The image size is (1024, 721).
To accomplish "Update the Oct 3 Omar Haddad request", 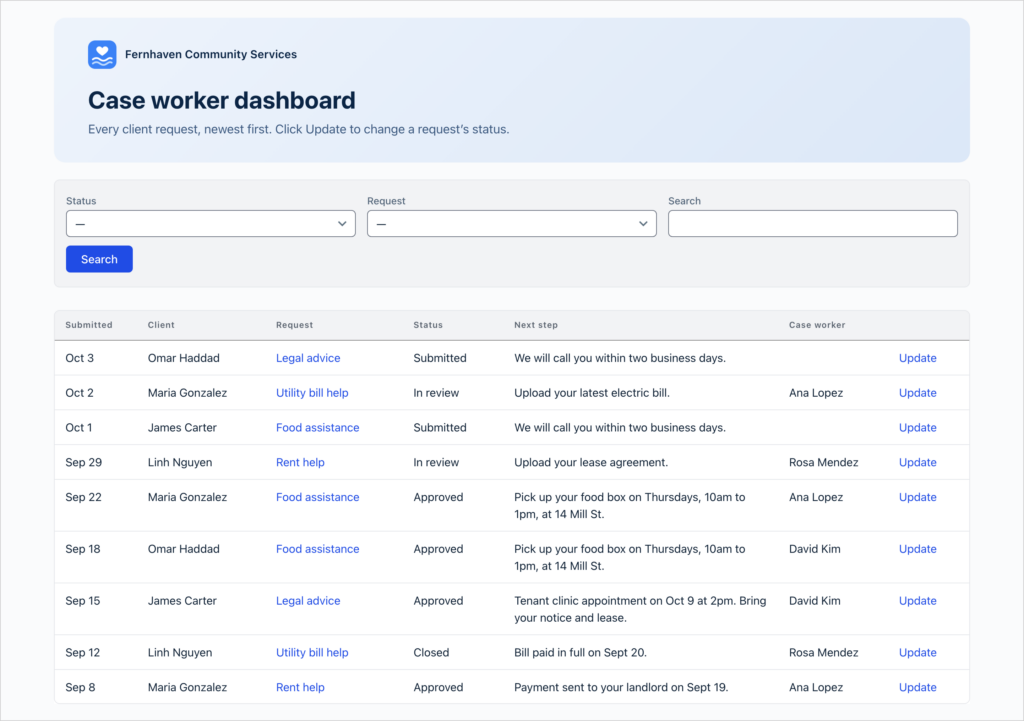I will pyautogui.click(x=917, y=358).
